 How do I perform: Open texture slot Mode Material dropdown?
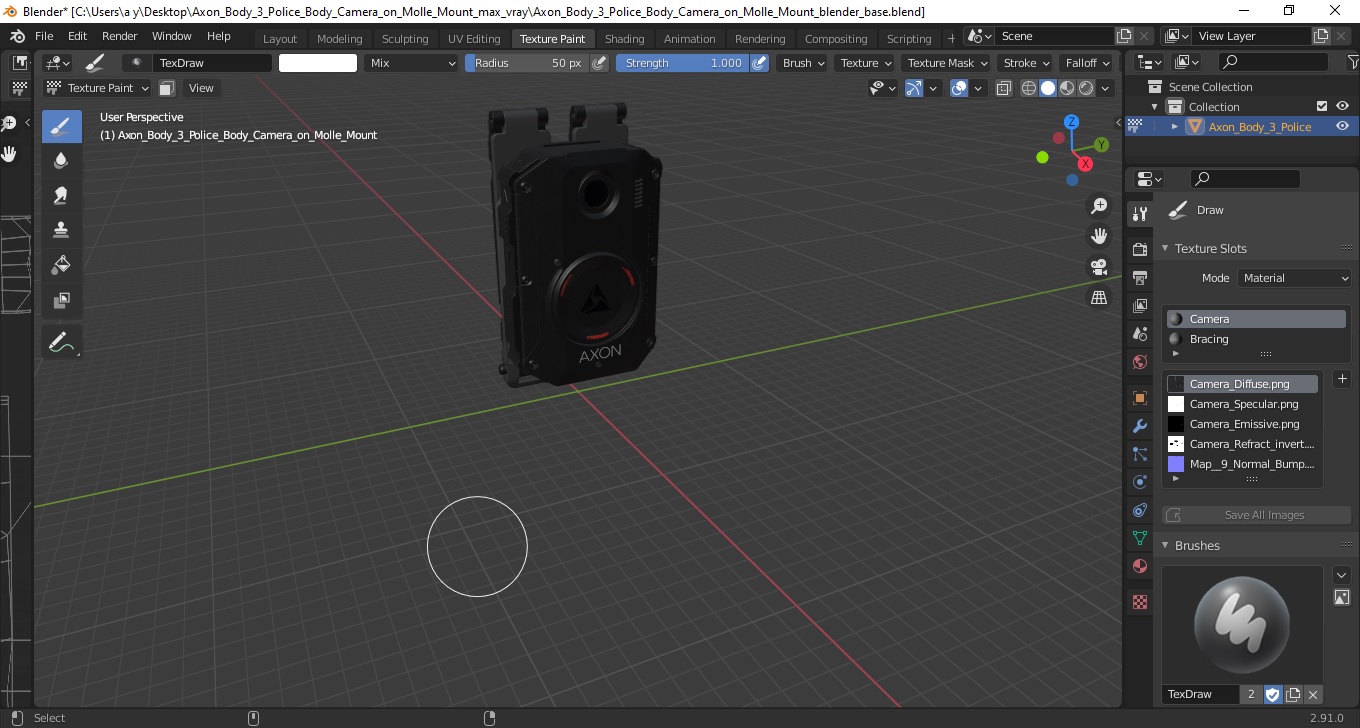pos(1295,278)
